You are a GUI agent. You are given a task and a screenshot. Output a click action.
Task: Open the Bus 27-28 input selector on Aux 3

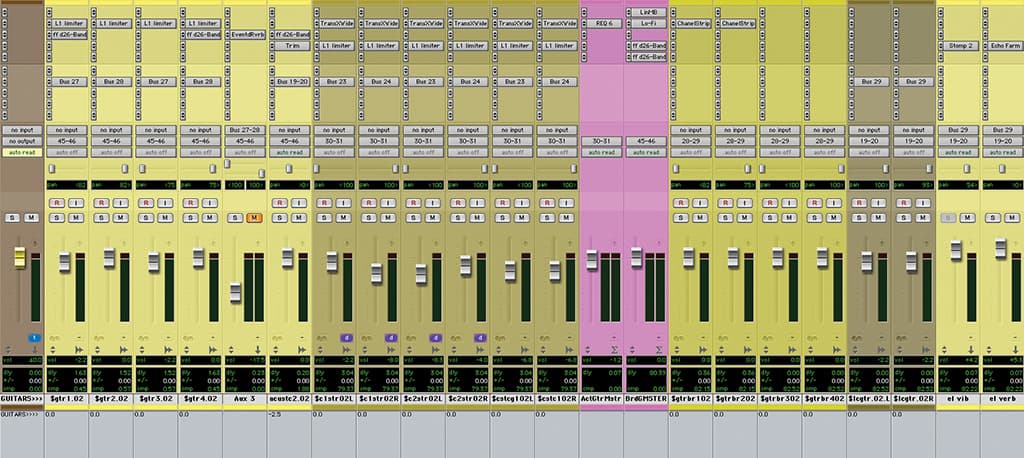245,130
